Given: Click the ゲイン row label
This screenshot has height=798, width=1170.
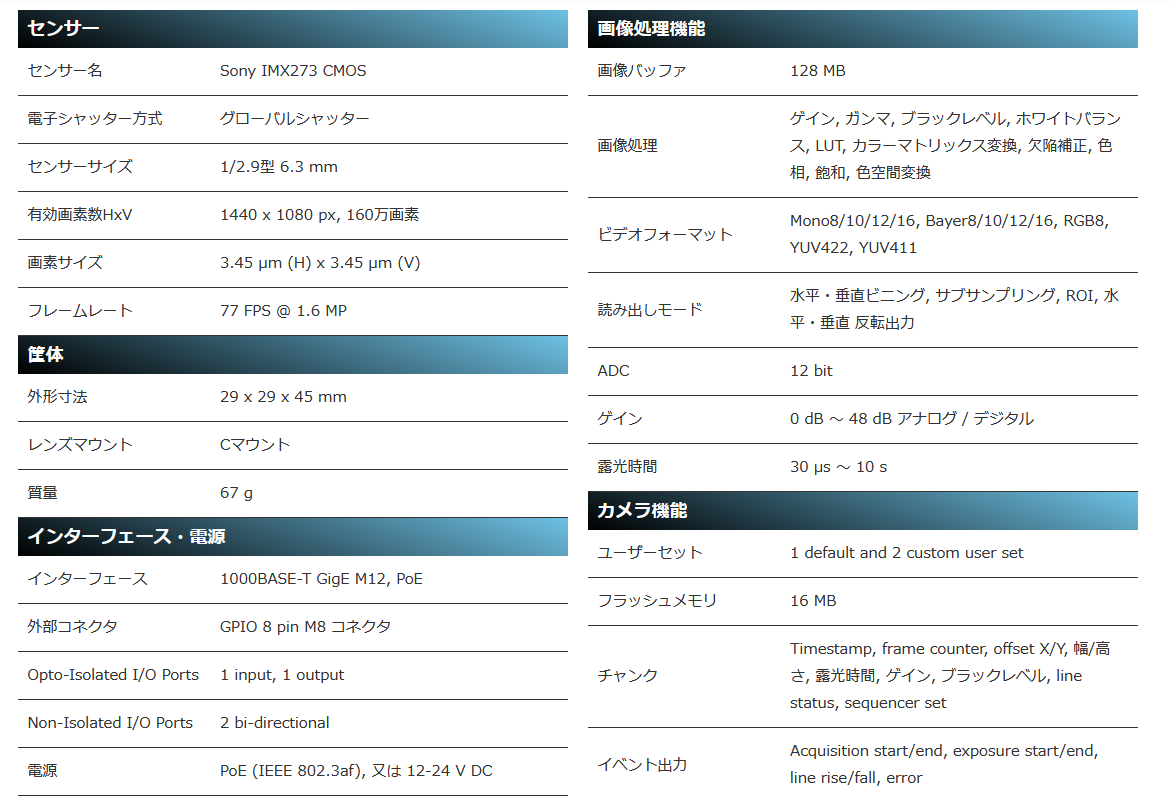Looking at the screenshot, I should point(619,419).
